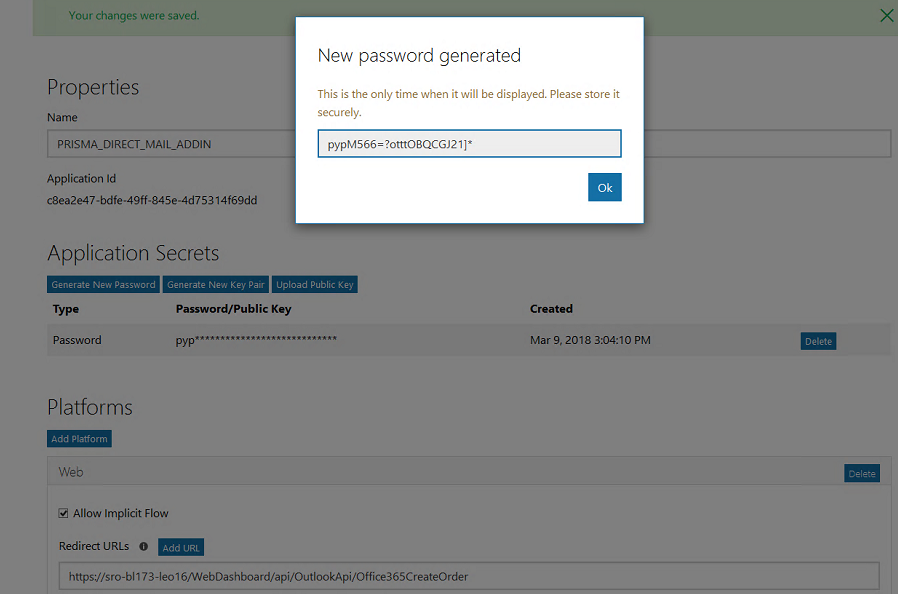Focus the Redirect URL input field

[468, 576]
